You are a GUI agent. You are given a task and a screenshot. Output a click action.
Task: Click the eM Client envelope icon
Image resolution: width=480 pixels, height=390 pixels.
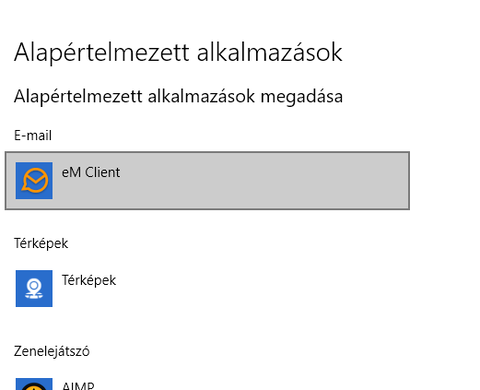point(34,180)
